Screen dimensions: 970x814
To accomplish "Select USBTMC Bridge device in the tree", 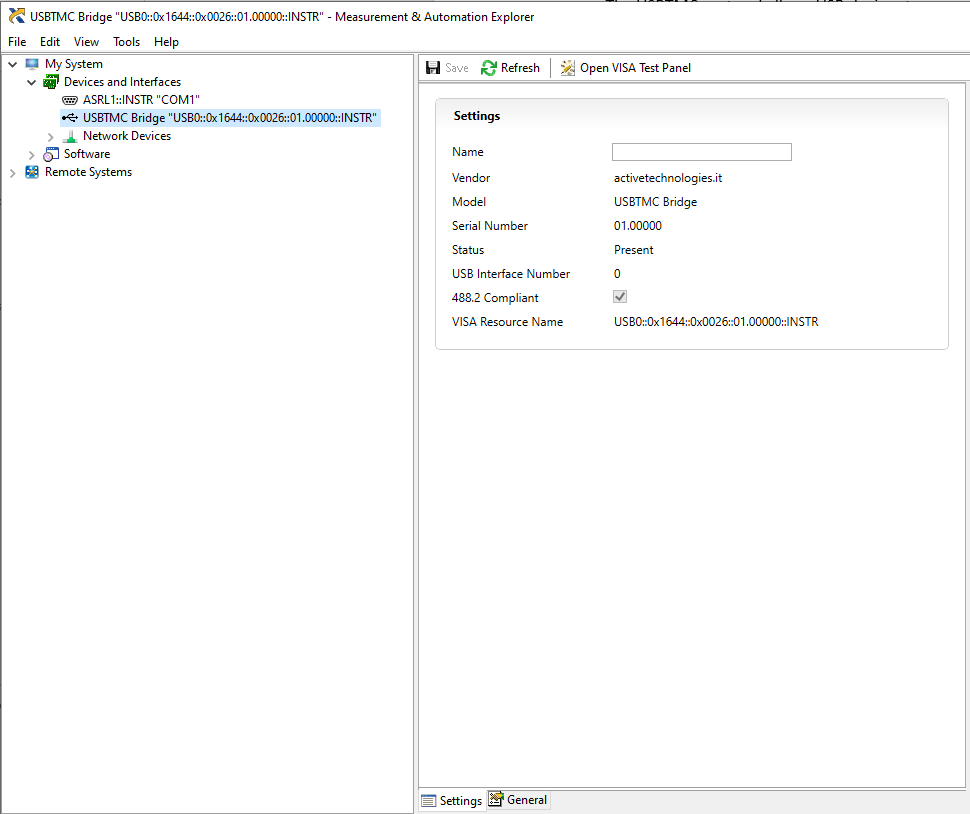I will (230, 118).
